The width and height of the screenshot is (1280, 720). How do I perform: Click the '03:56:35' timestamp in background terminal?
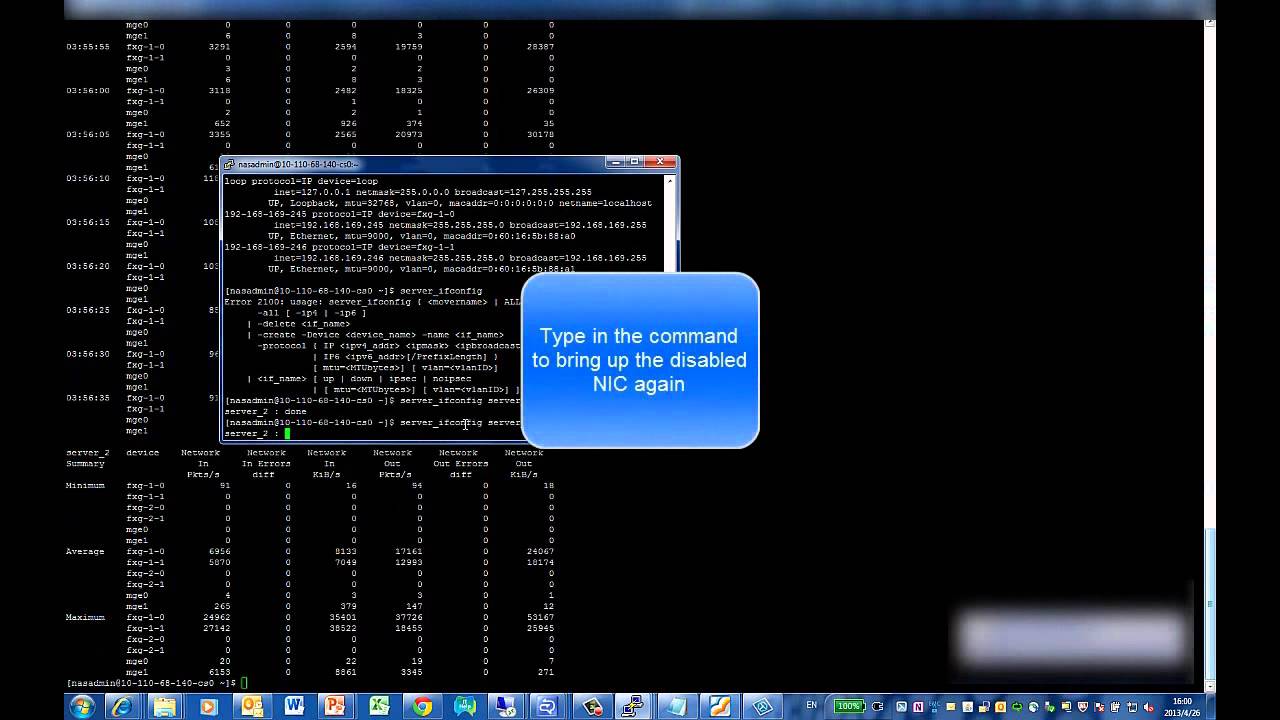tap(88, 398)
